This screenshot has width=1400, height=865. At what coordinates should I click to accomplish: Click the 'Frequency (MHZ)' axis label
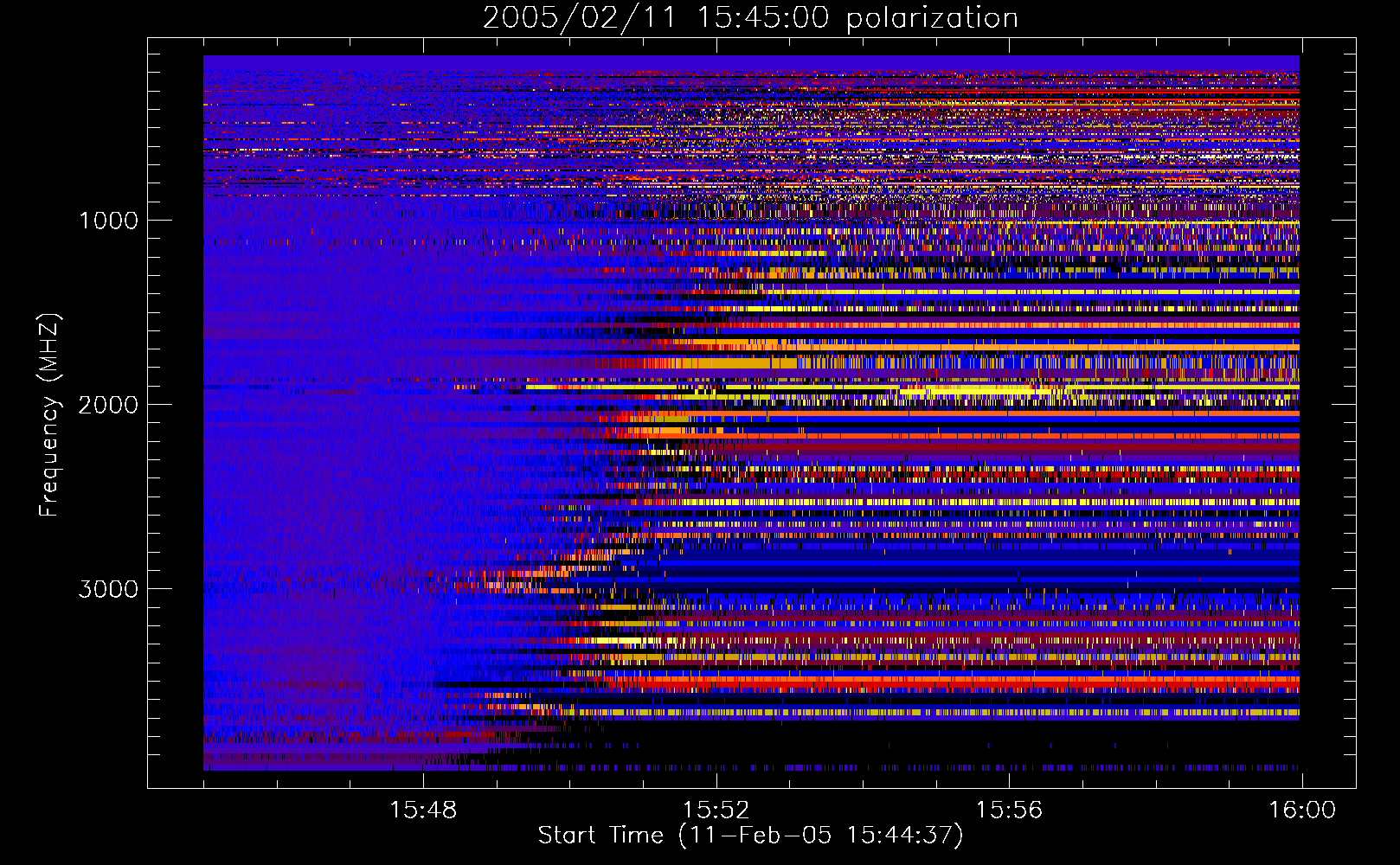click(49, 415)
